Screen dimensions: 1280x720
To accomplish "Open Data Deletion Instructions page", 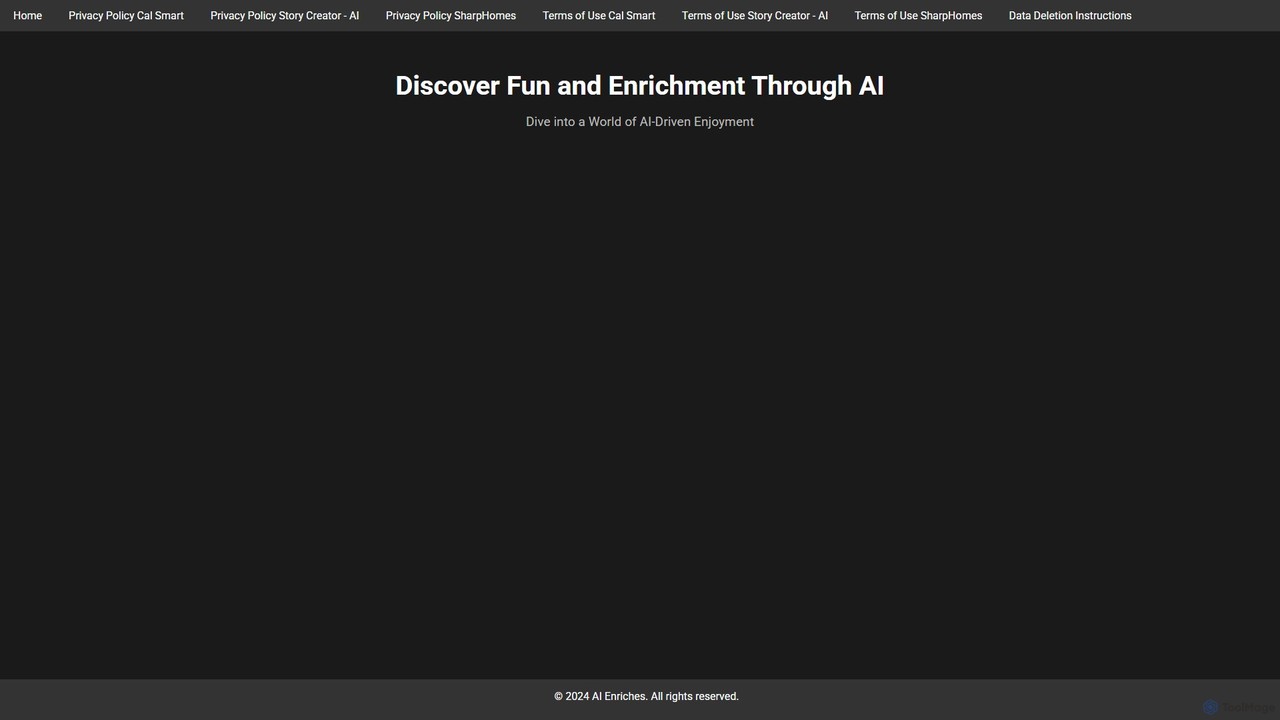I will click(1070, 16).
